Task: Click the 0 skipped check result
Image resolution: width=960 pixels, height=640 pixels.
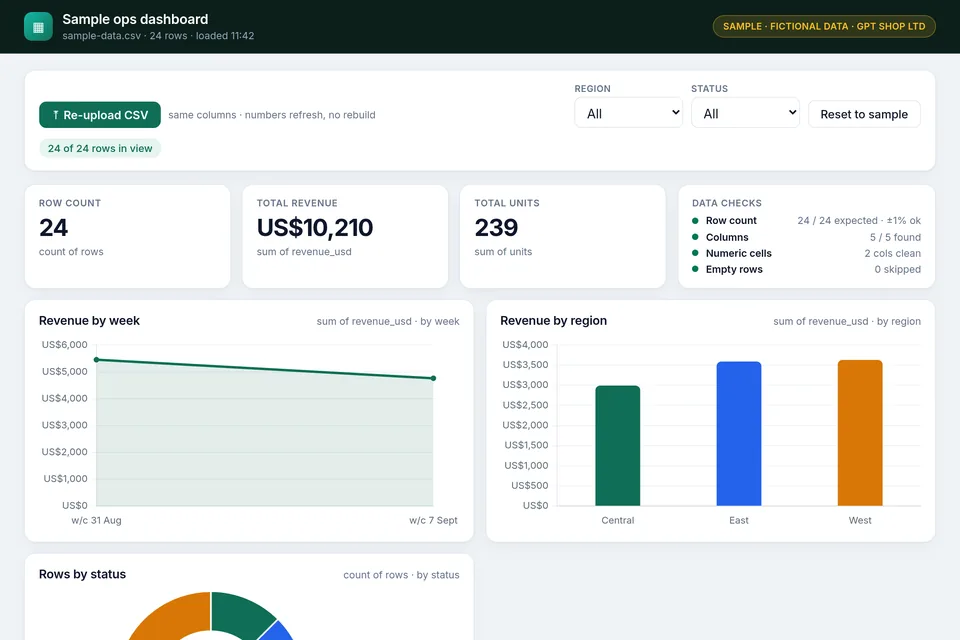Action: pyautogui.click(x=898, y=269)
